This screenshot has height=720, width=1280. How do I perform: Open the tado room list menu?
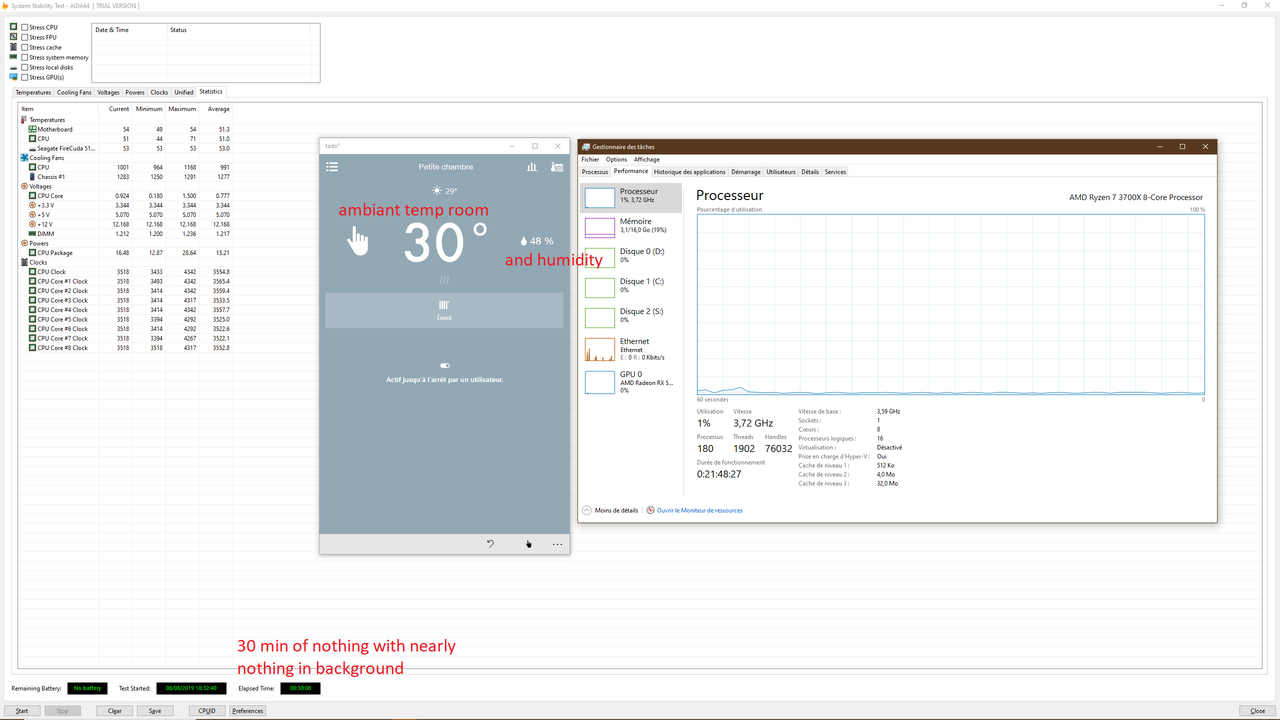tap(332, 166)
